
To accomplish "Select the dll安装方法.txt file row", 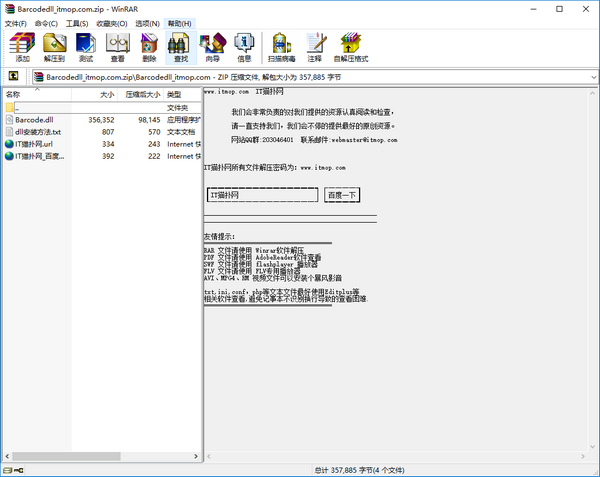I will click(103, 132).
